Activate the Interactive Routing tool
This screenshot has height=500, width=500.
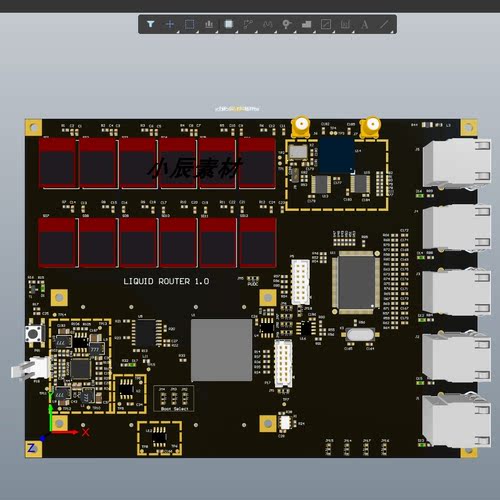pyautogui.click(x=248, y=24)
